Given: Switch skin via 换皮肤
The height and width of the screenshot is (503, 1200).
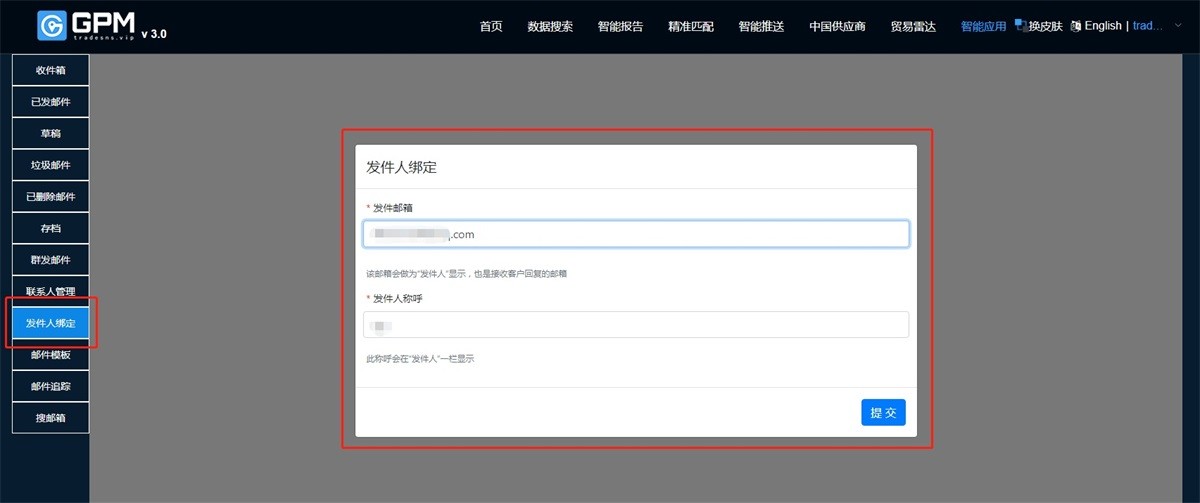Looking at the screenshot, I should pyautogui.click(x=1045, y=27).
